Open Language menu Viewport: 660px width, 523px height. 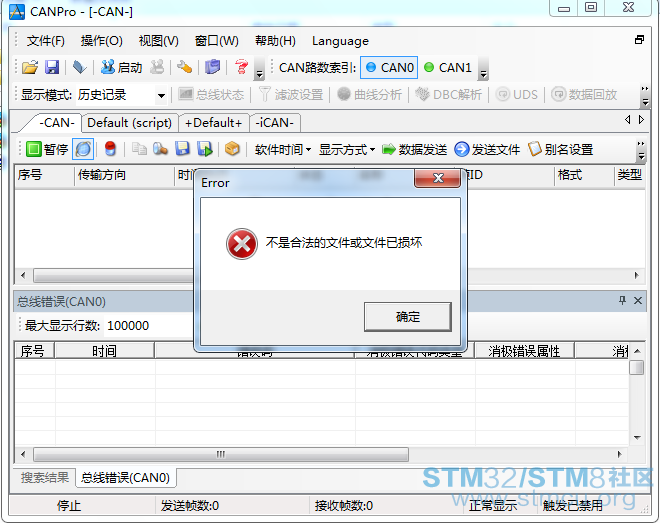tap(340, 41)
